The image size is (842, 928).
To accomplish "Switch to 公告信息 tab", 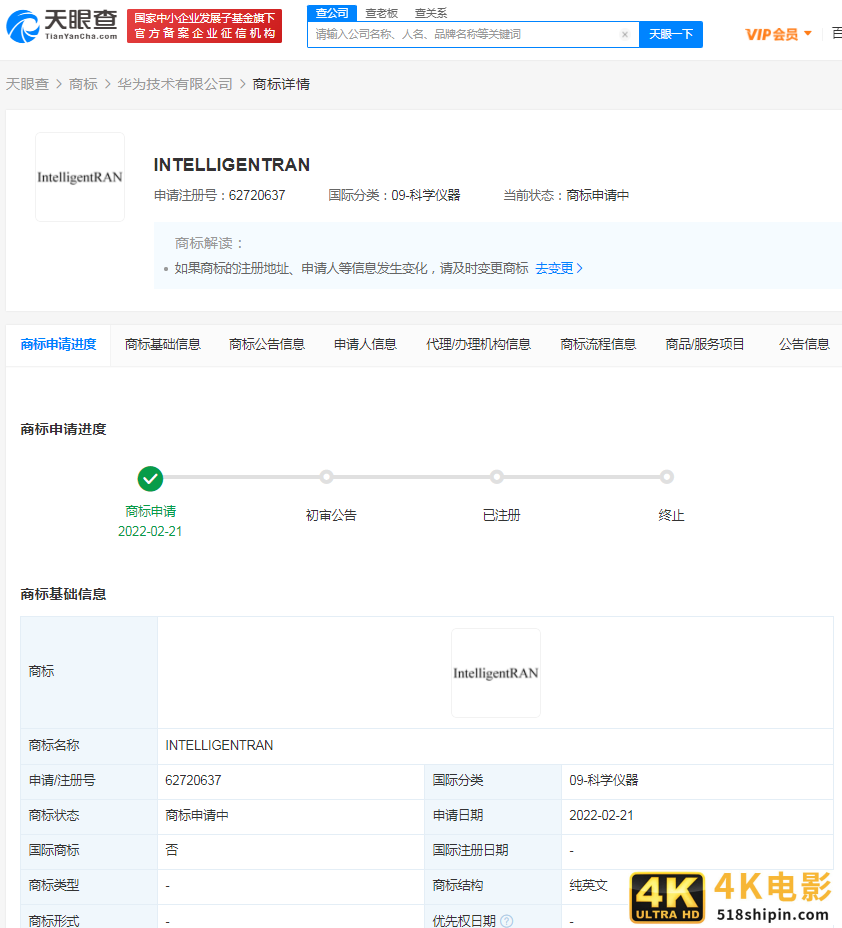I will [x=804, y=344].
